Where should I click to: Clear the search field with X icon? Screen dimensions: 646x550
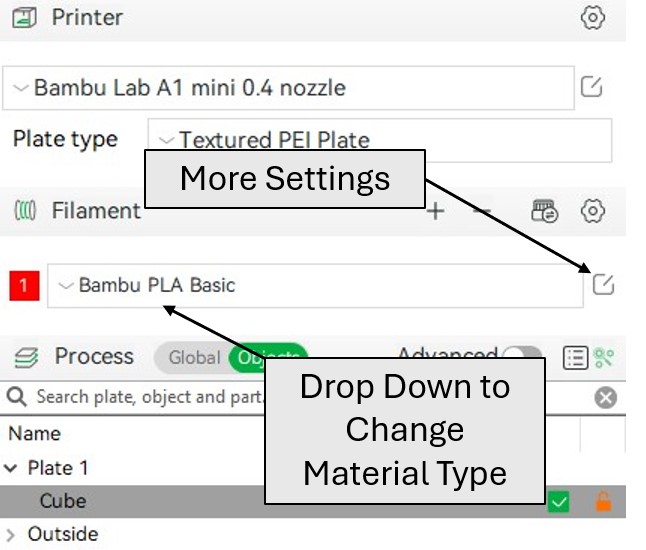pos(605,398)
